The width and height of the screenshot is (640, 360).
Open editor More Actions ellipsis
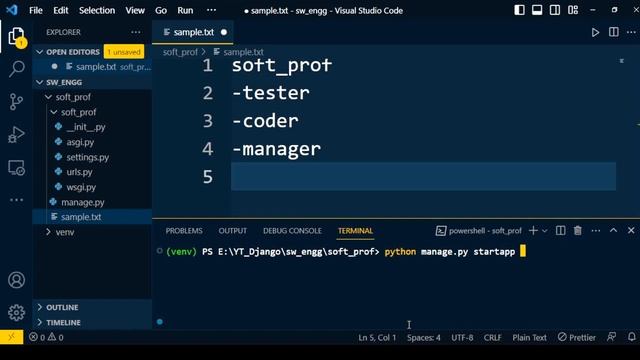(x=631, y=32)
